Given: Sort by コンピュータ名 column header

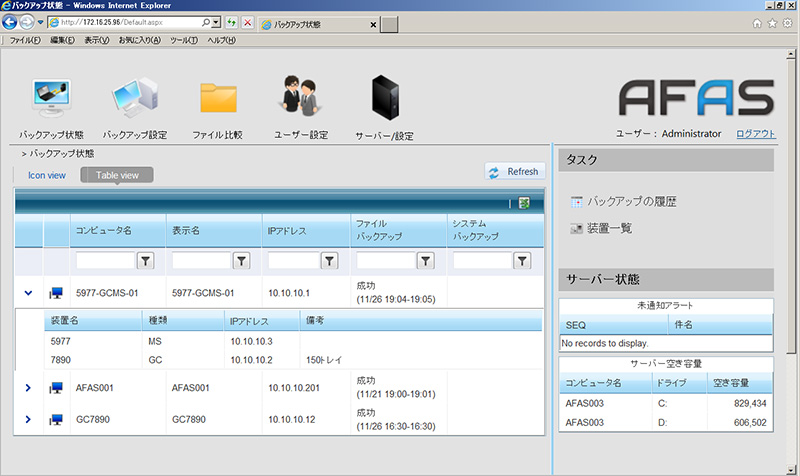Looking at the screenshot, I should [104, 231].
